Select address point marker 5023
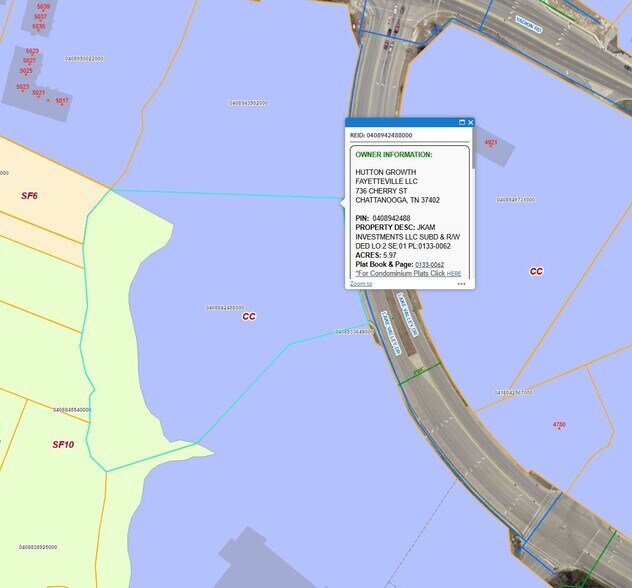The width and height of the screenshot is (632, 588). (x=22, y=87)
